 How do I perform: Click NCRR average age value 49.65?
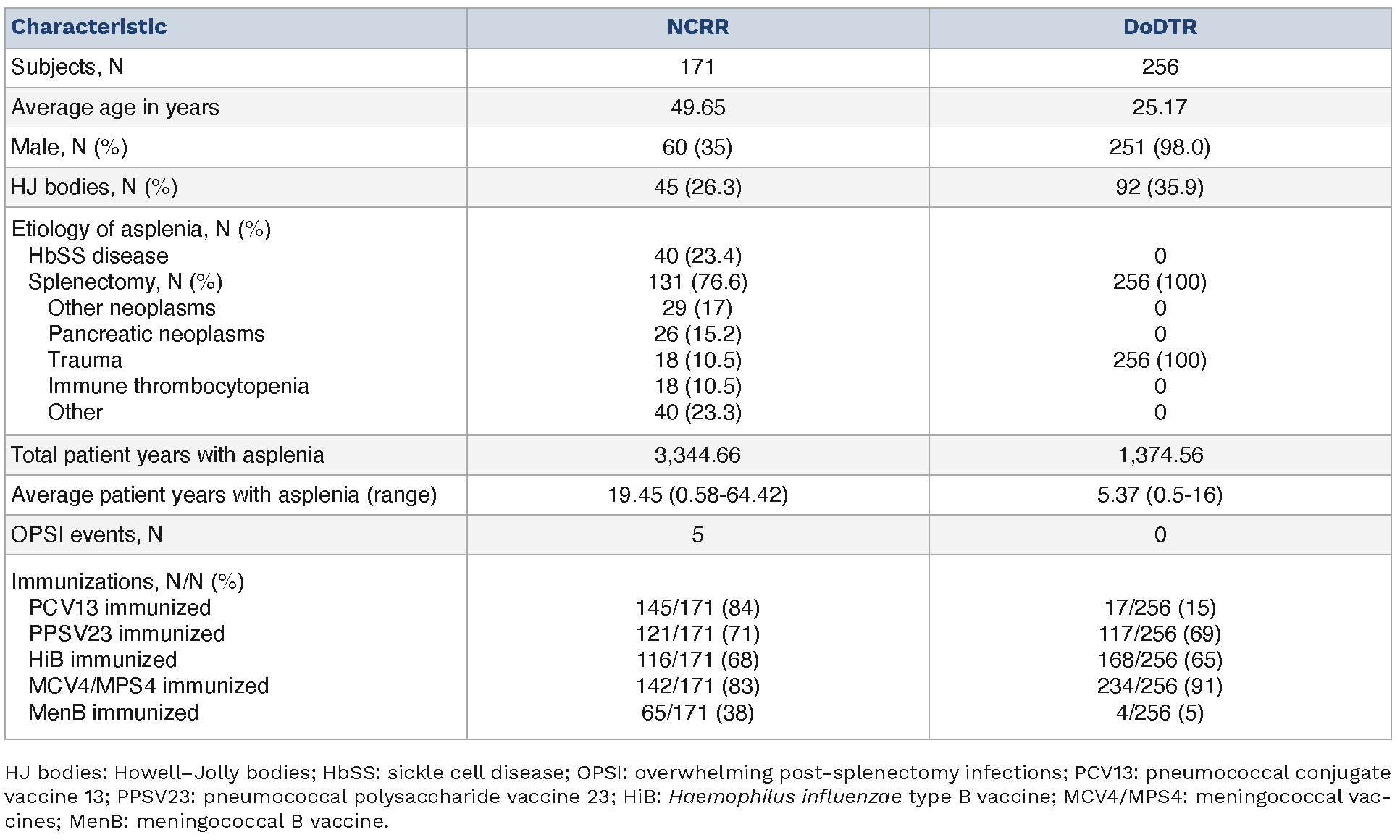(697, 107)
